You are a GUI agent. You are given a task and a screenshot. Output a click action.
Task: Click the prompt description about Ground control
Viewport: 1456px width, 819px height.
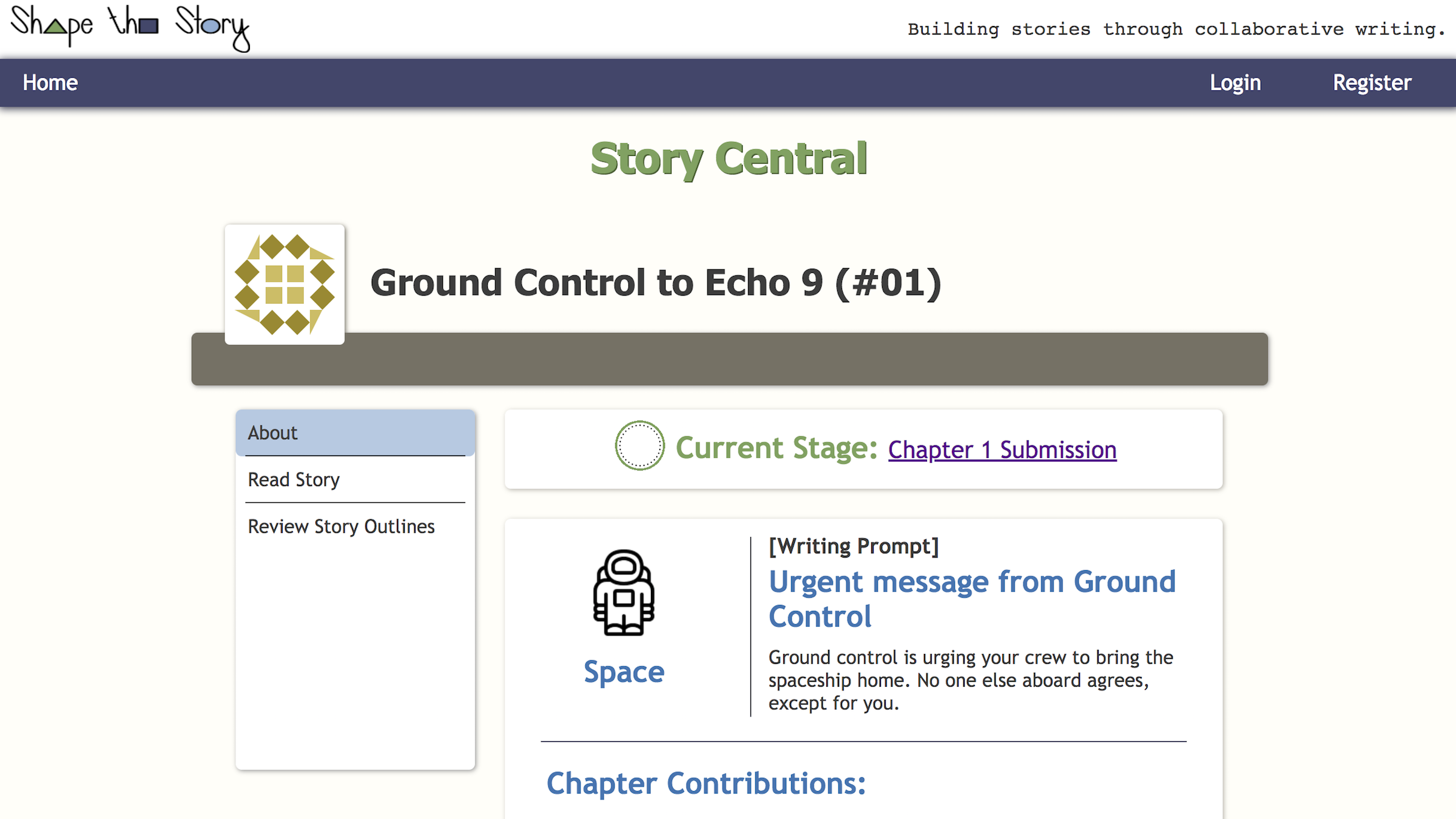point(971,681)
